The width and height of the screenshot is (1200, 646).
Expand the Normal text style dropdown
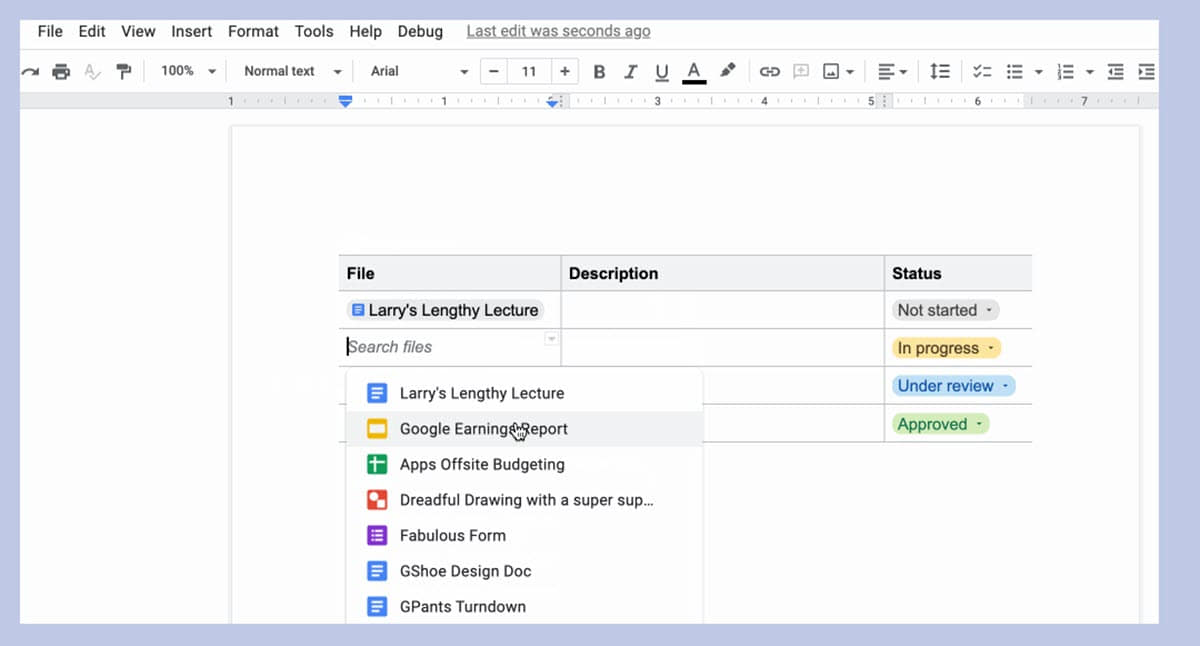(x=292, y=71)
